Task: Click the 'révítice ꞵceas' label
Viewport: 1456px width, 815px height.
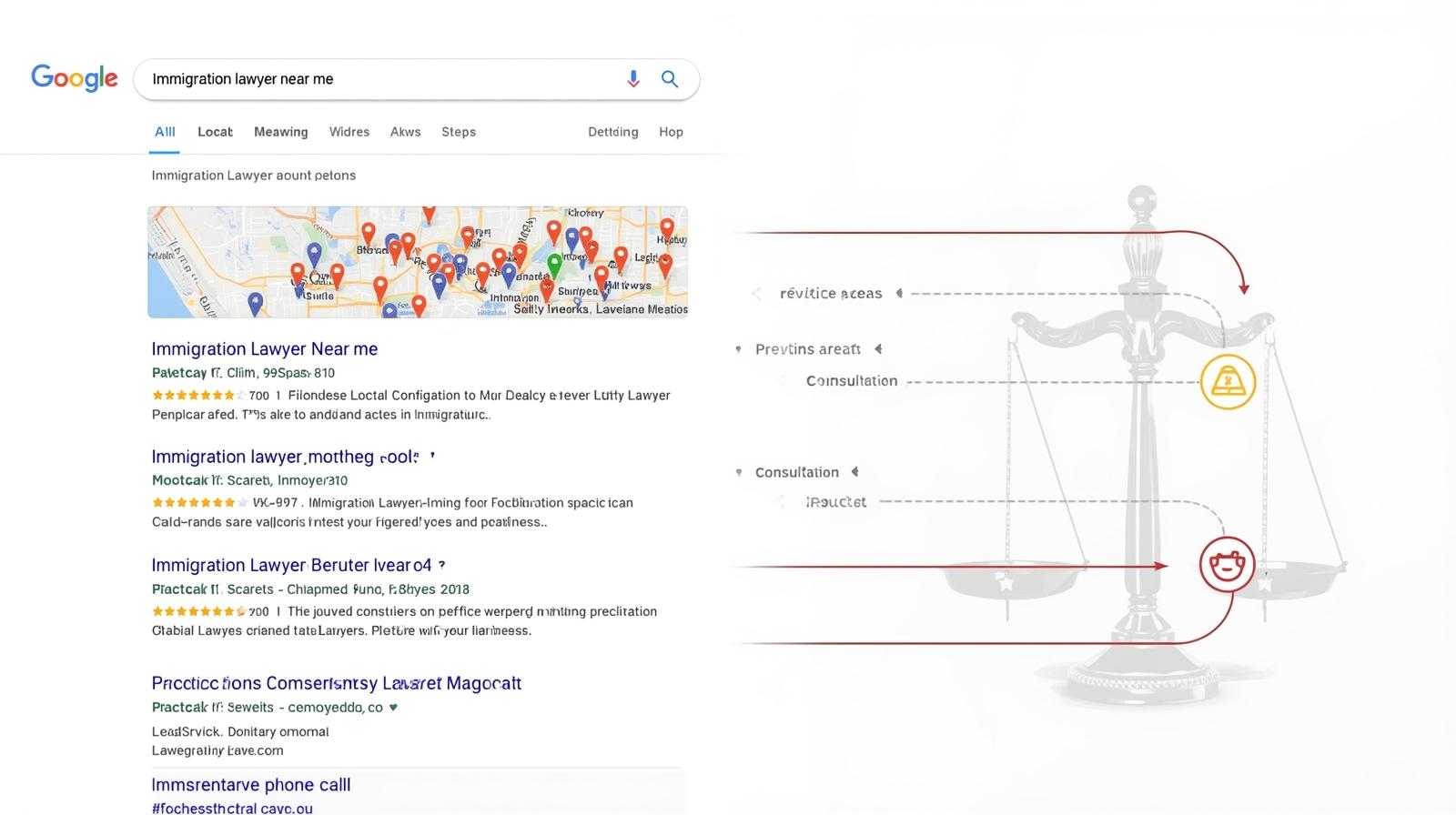Action: tap(831, 293)
